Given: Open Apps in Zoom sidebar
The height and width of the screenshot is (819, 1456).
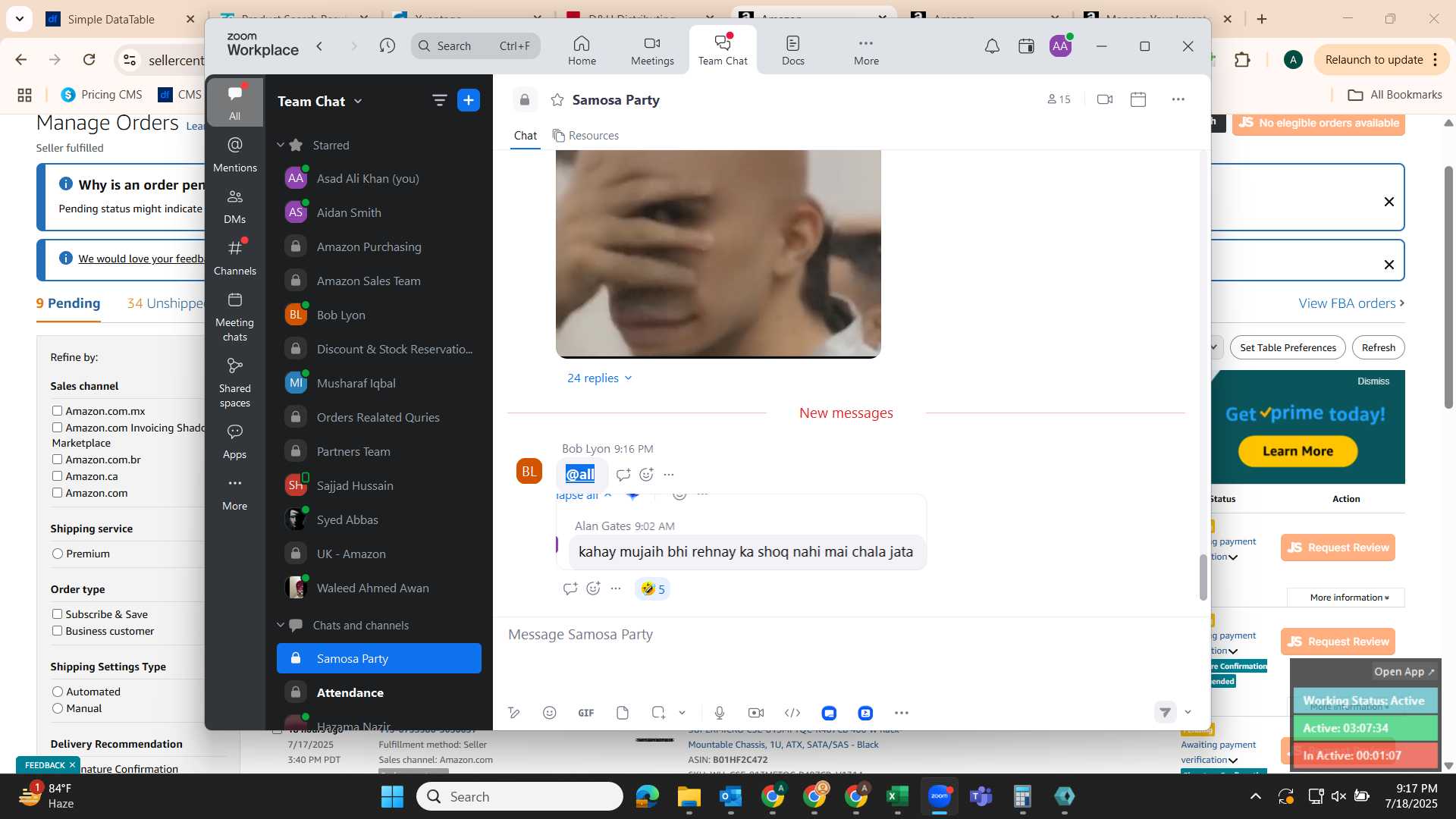Looking at the screenshot, I should coord(234,441).
